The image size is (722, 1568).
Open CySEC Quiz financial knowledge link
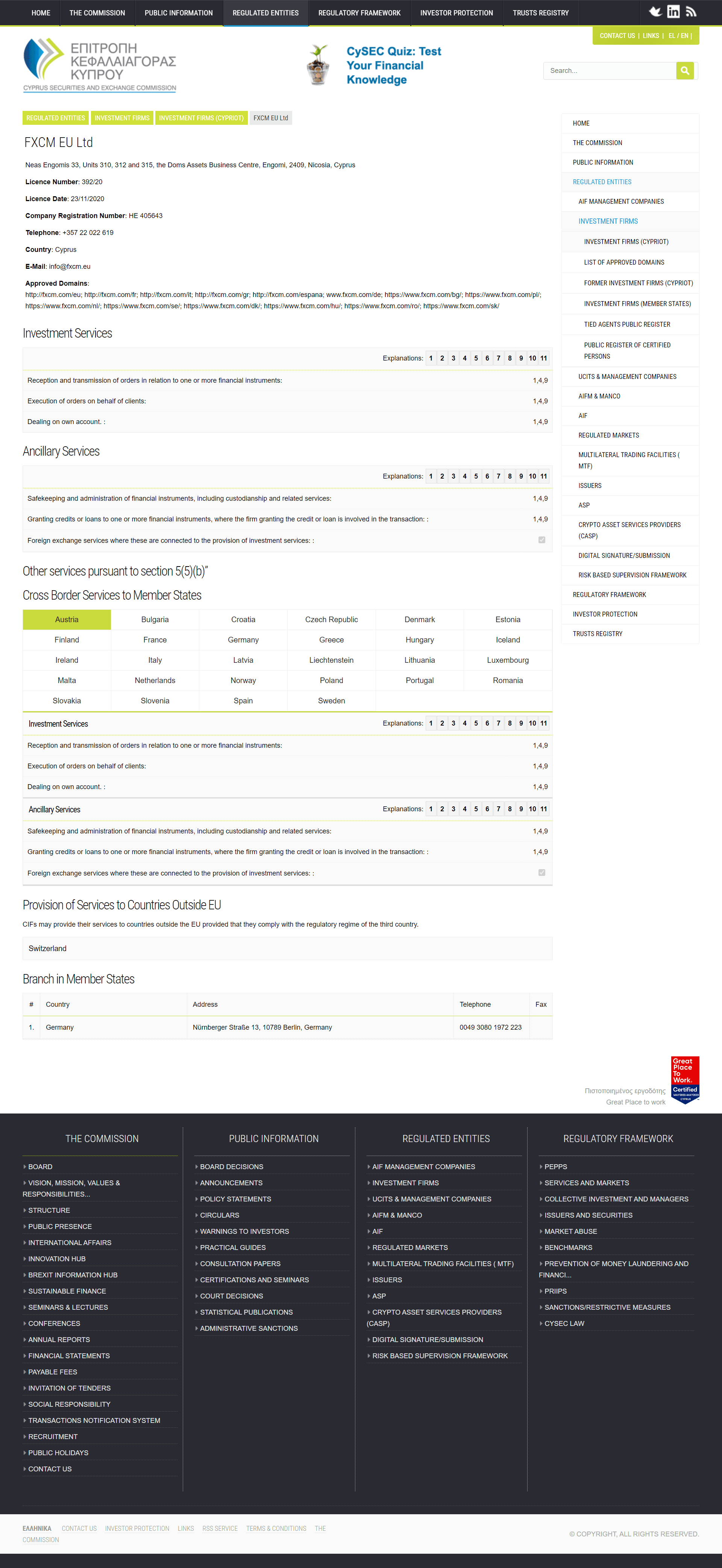(x=394, y=65)
